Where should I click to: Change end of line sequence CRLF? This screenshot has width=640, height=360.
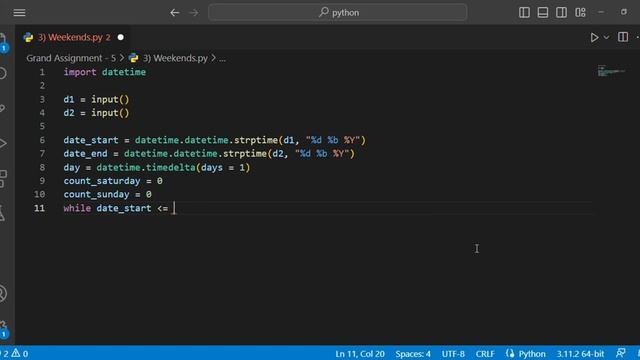click(x=485, y=354)
